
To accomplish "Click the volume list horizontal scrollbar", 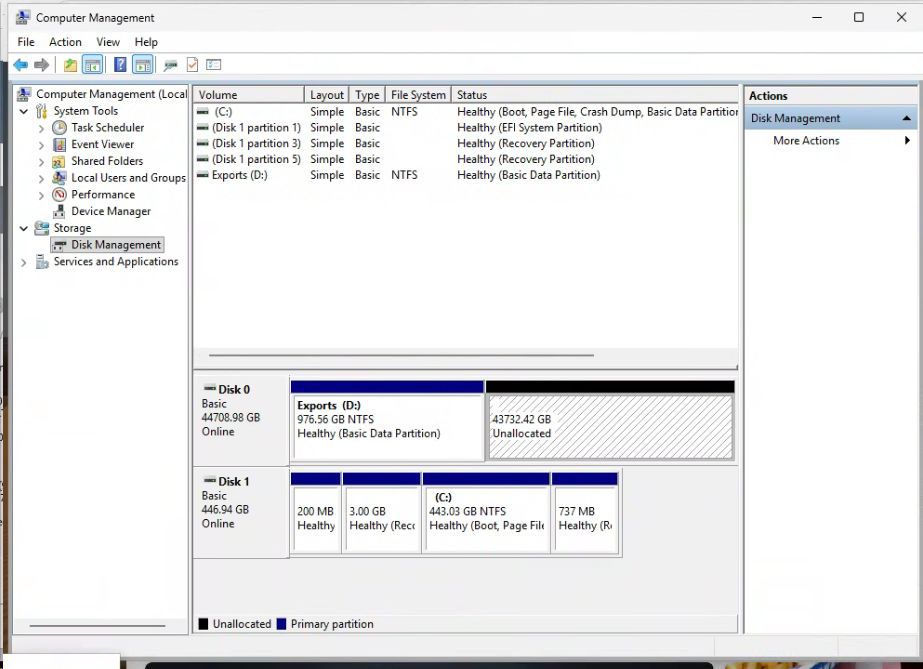I will [401, 355].
